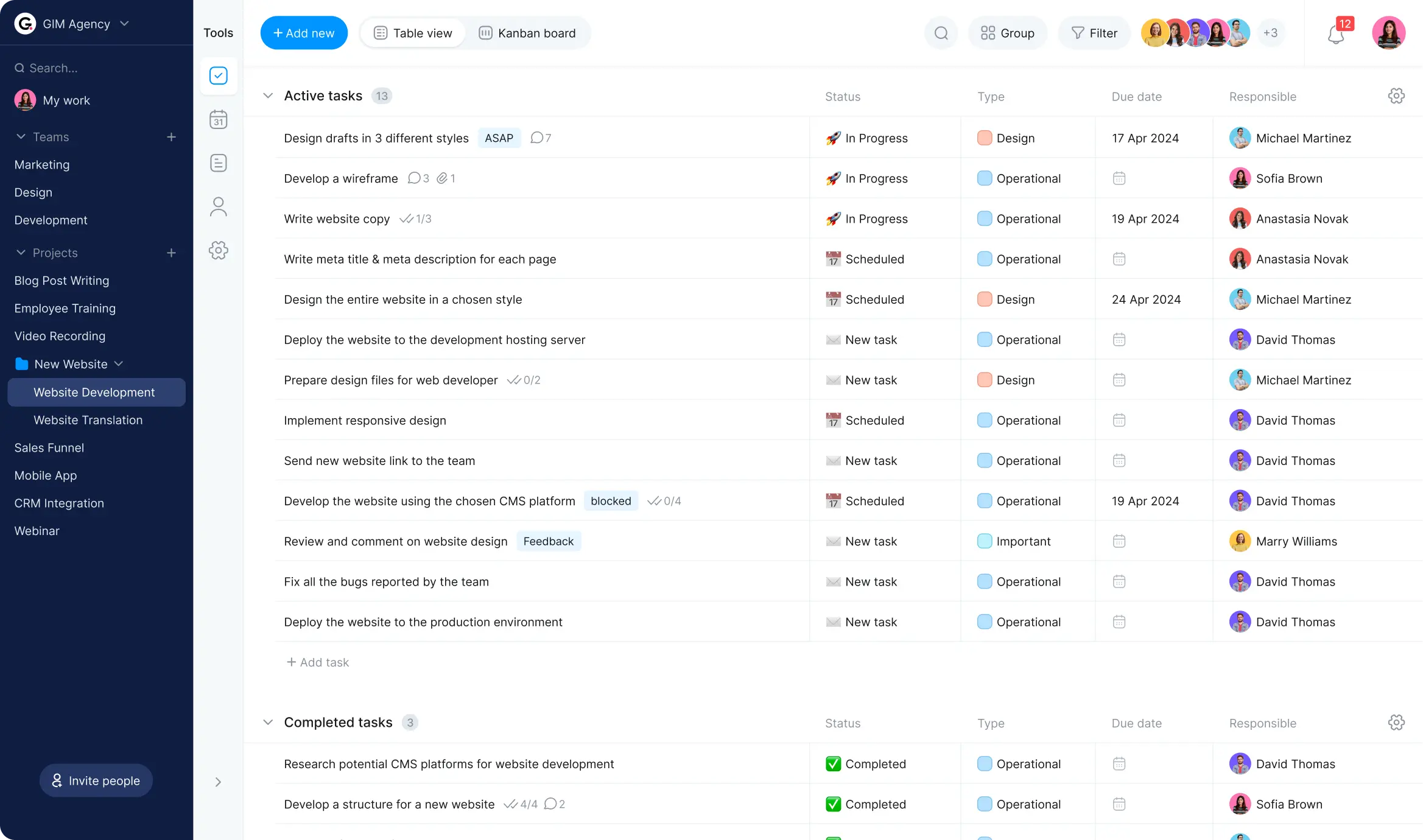Open Send new website link to the team
The image size is (1423, 840).
(379, 461)
